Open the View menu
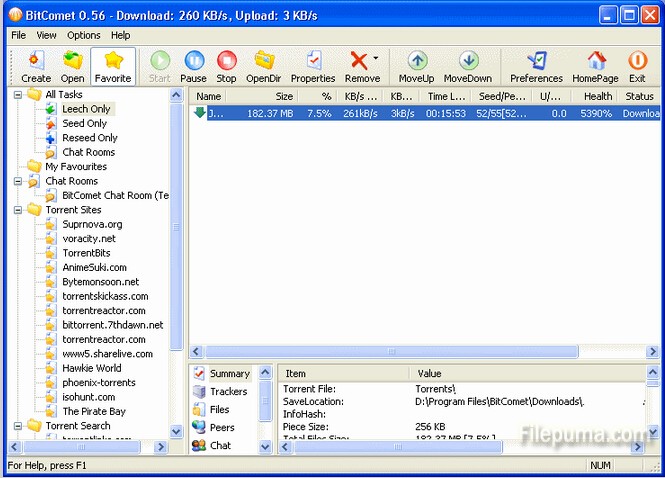 (x=47, y=35)
